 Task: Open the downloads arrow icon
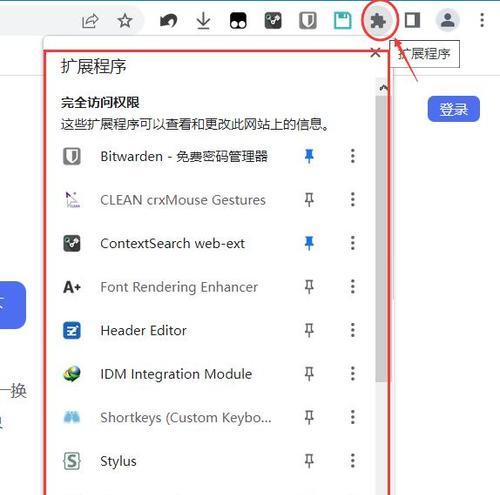[203, 21]
